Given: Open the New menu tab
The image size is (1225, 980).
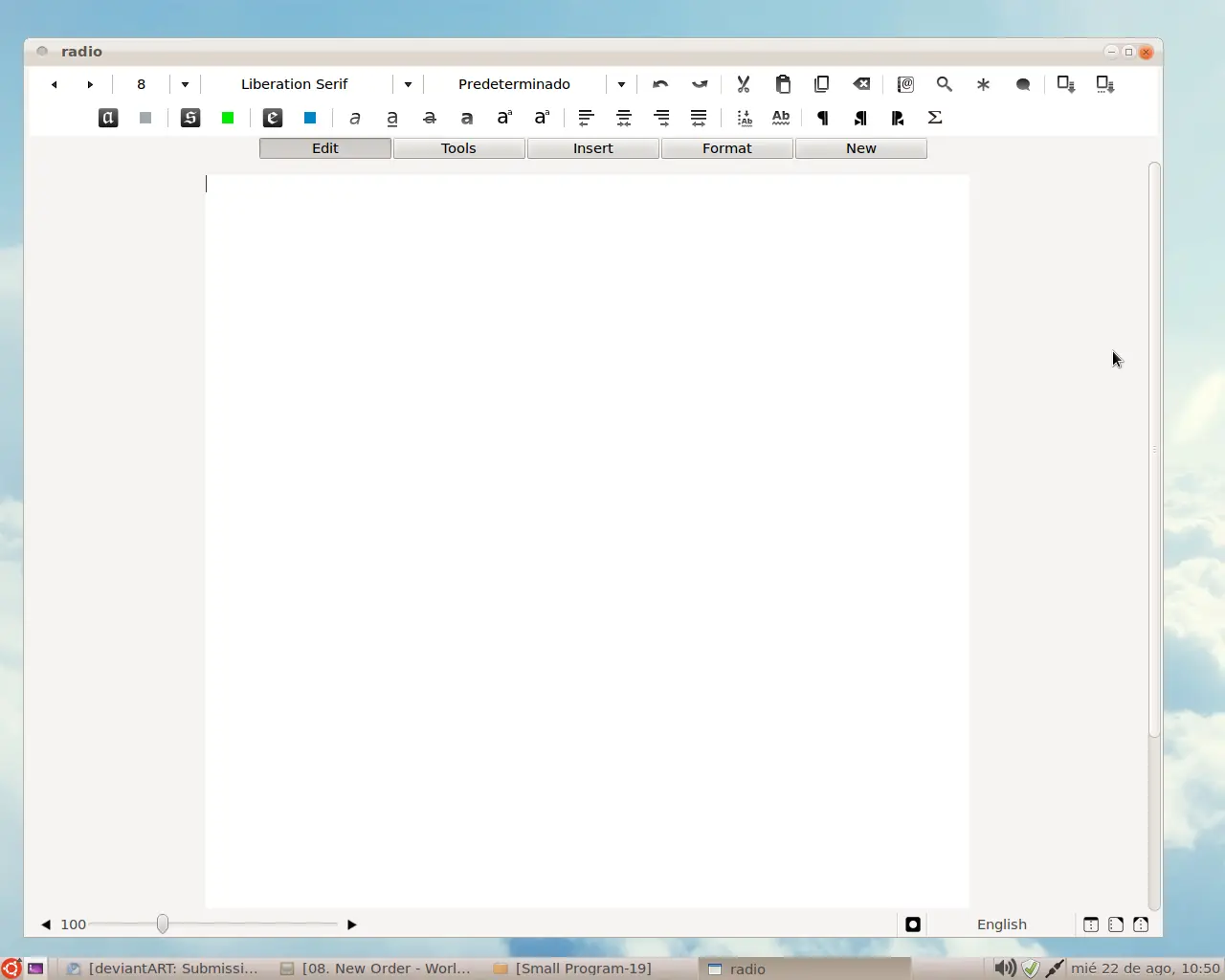Looking at the screenshot, I should pyautogui.click(x=861, y=148).
